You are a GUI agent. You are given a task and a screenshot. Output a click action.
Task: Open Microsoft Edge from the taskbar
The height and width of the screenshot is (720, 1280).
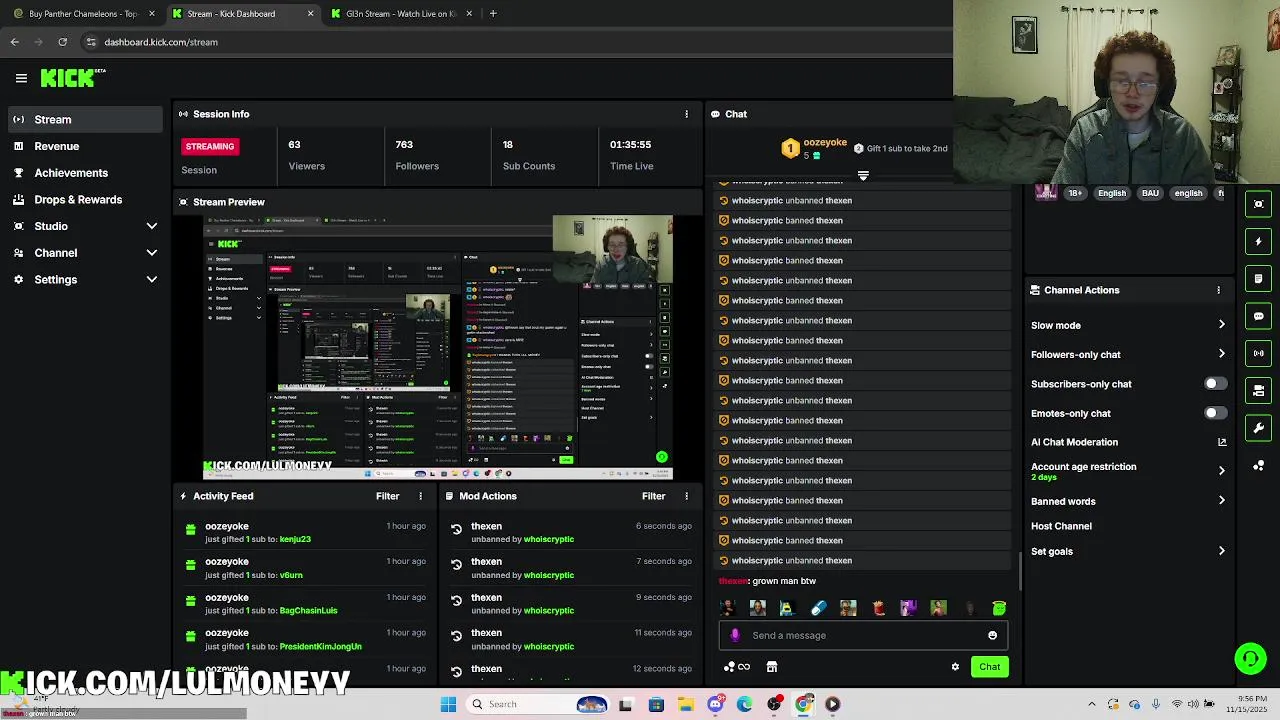coord(744,704)
